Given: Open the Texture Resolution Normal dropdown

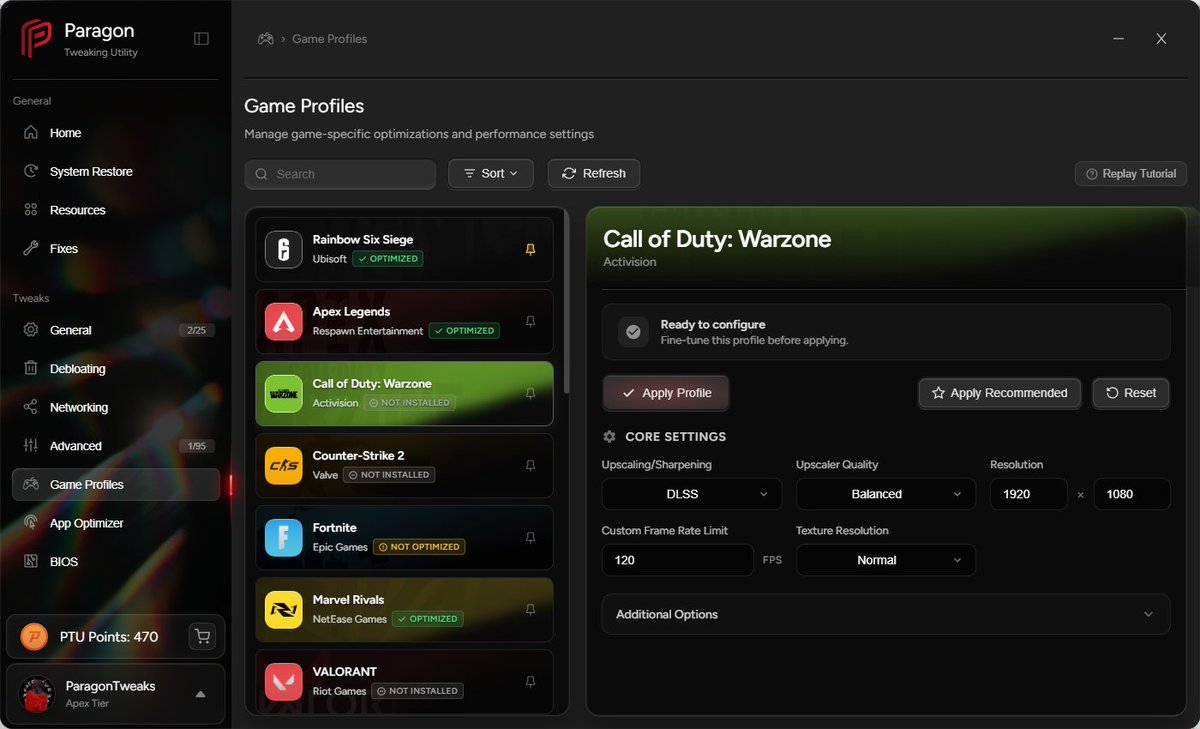Looking at the screenshot, I should point(886,560).
